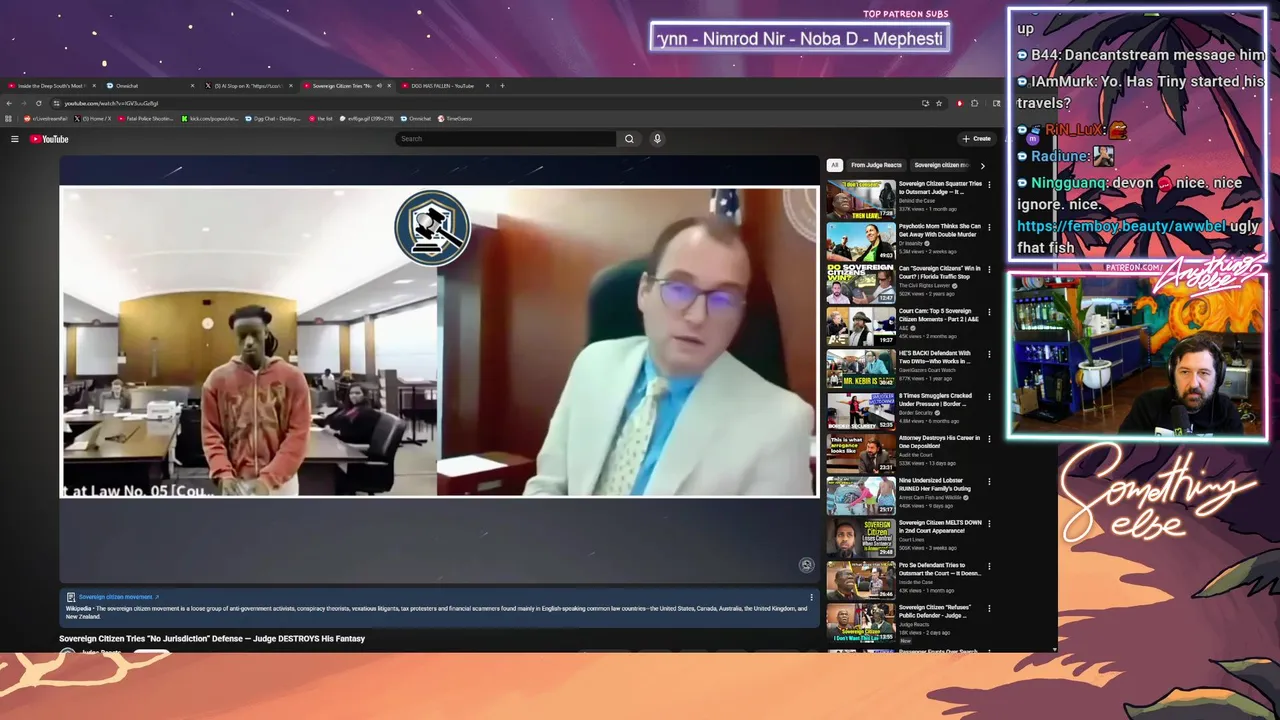The height and width of the screenshot is (720, 1280).
Task: Click the browser back arrow
Action: tap(9, 103)
